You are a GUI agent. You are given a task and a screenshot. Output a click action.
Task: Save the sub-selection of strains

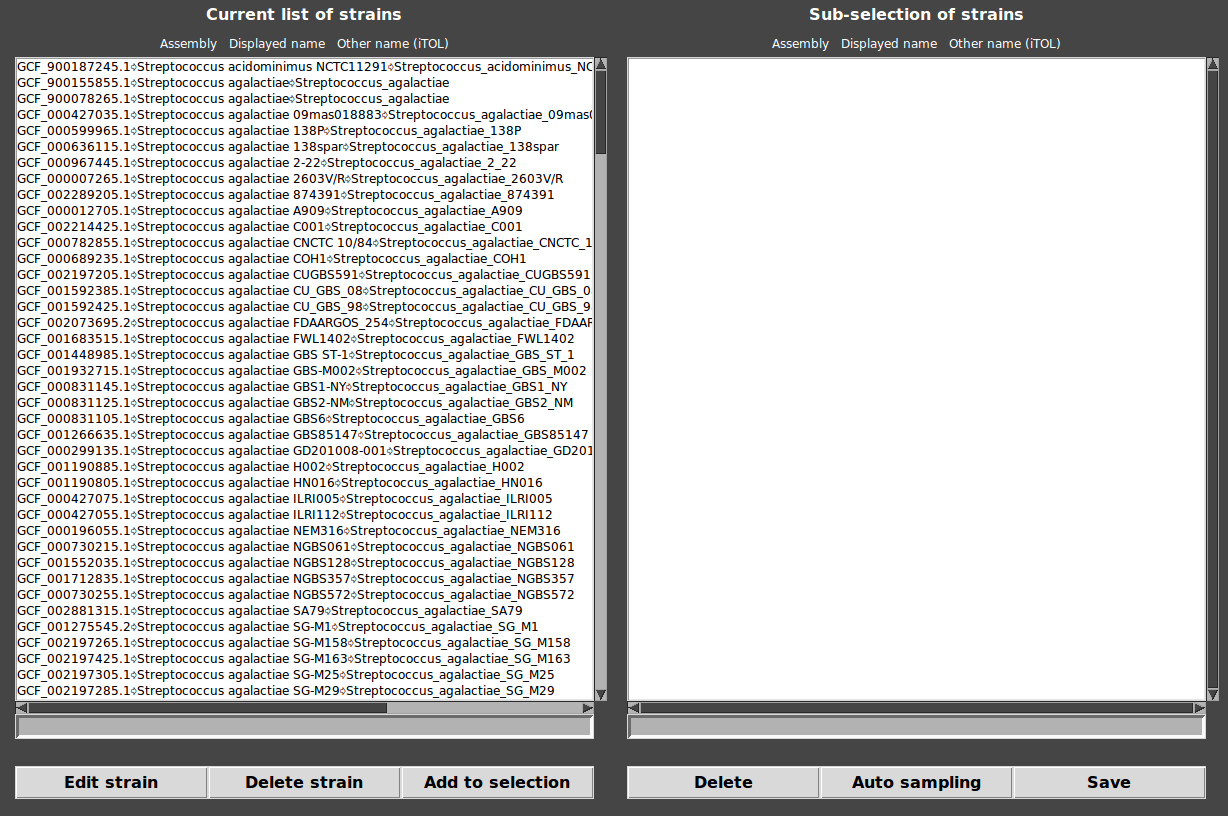(x=1108, y=782)
